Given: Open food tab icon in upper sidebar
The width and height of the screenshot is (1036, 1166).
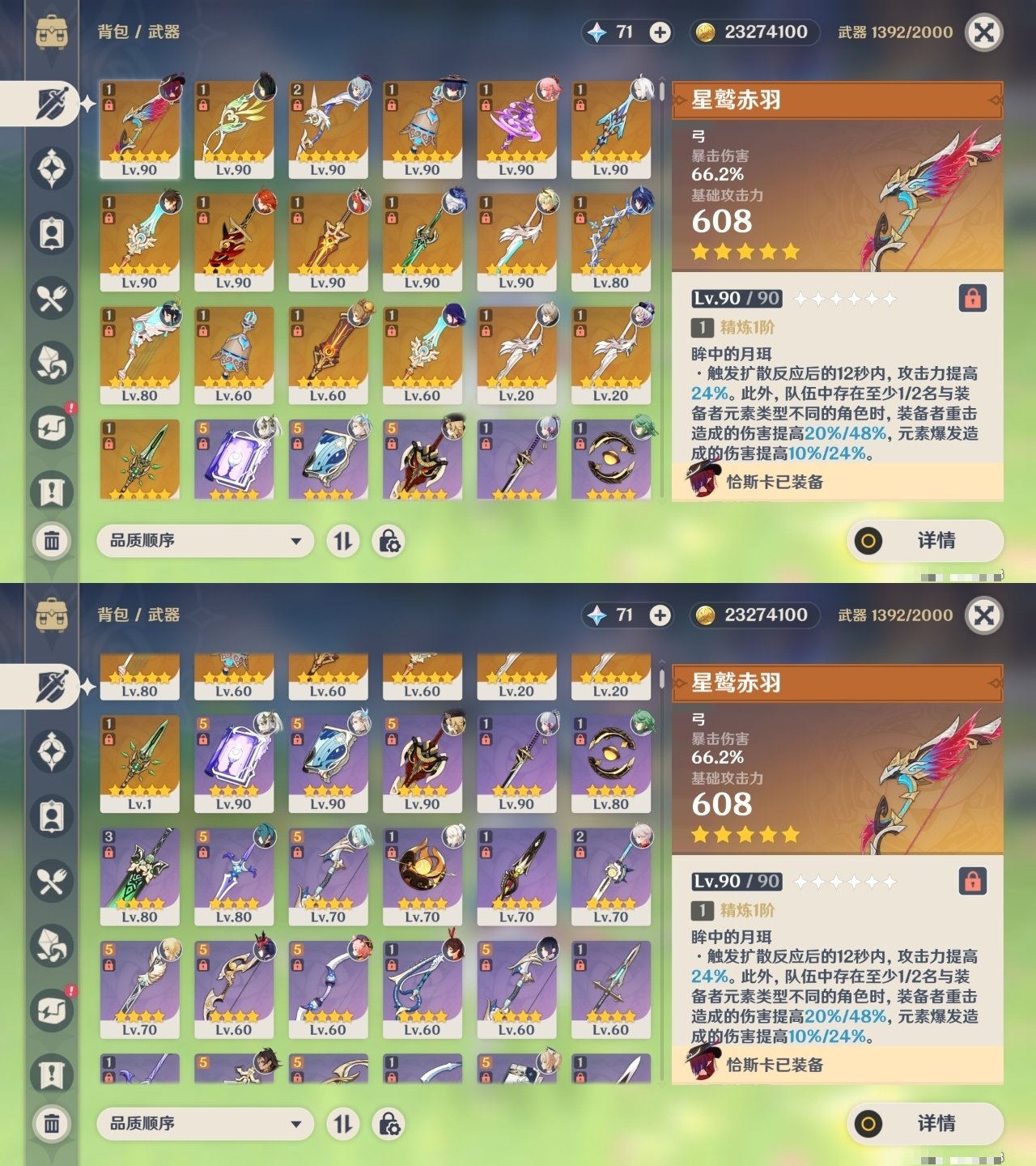Looking at the screenshot, I should (x=52, y=298).
